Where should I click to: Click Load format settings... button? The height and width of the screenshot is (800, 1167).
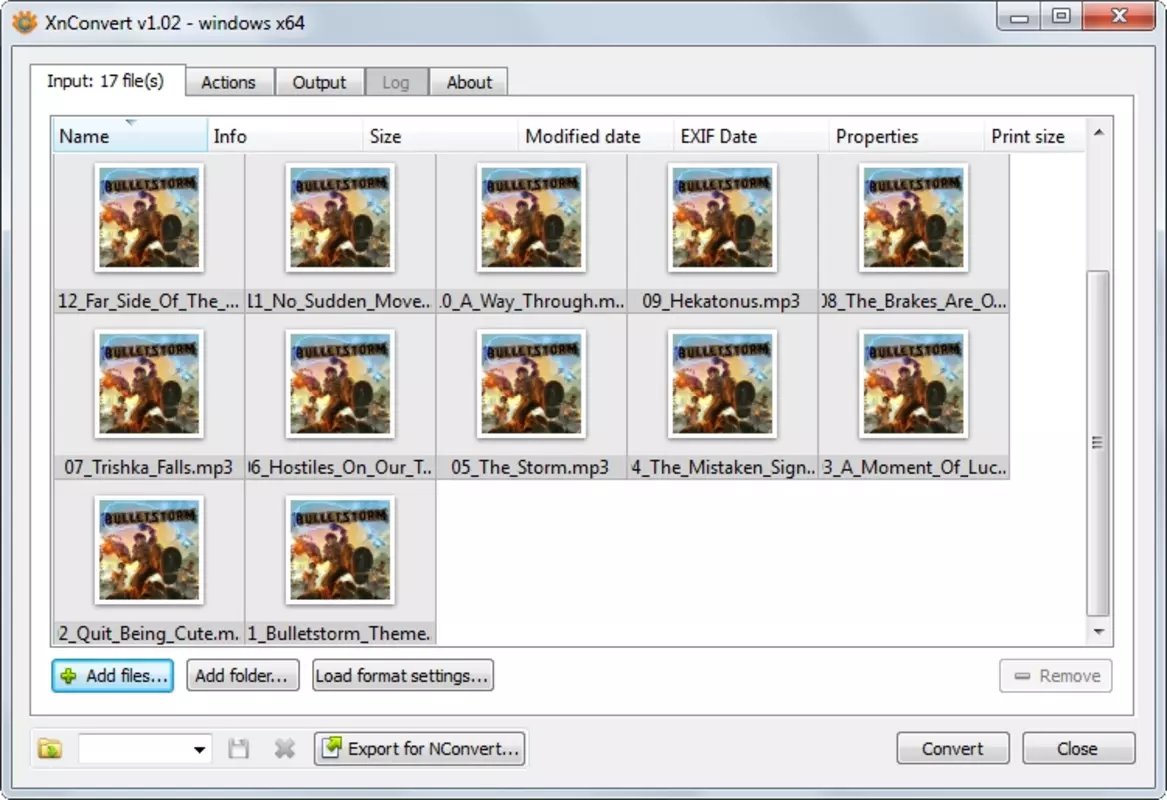tap(403, 676)
